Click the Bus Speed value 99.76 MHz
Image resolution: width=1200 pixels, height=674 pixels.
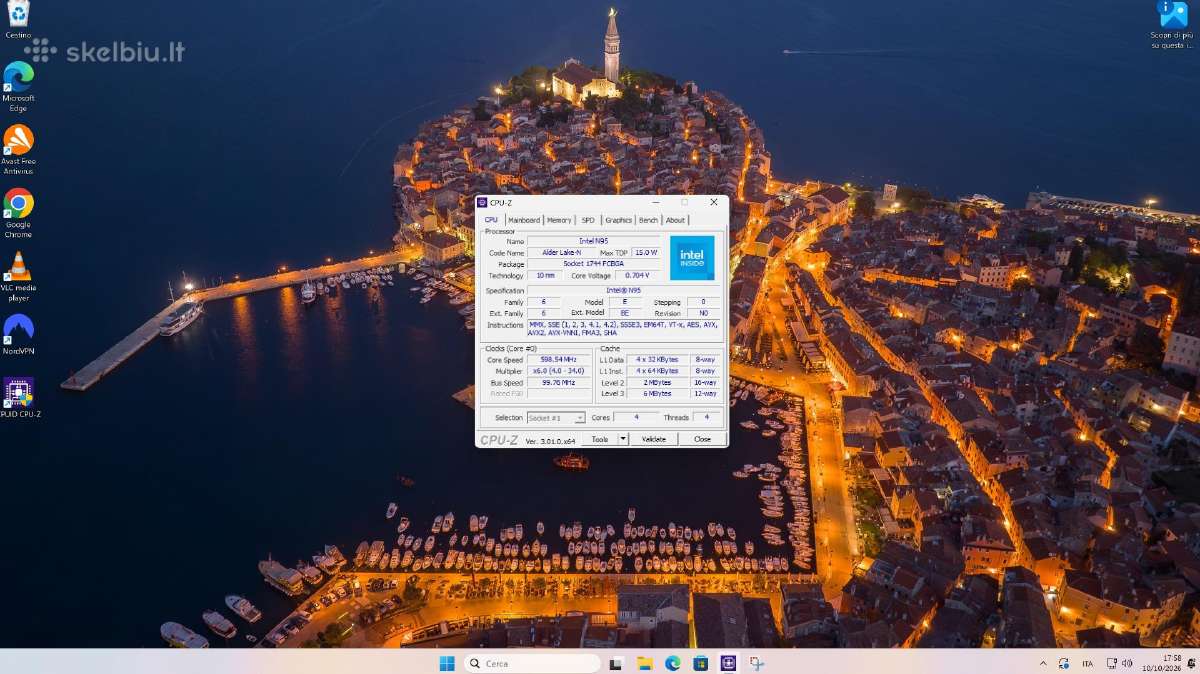coord(559,382)
